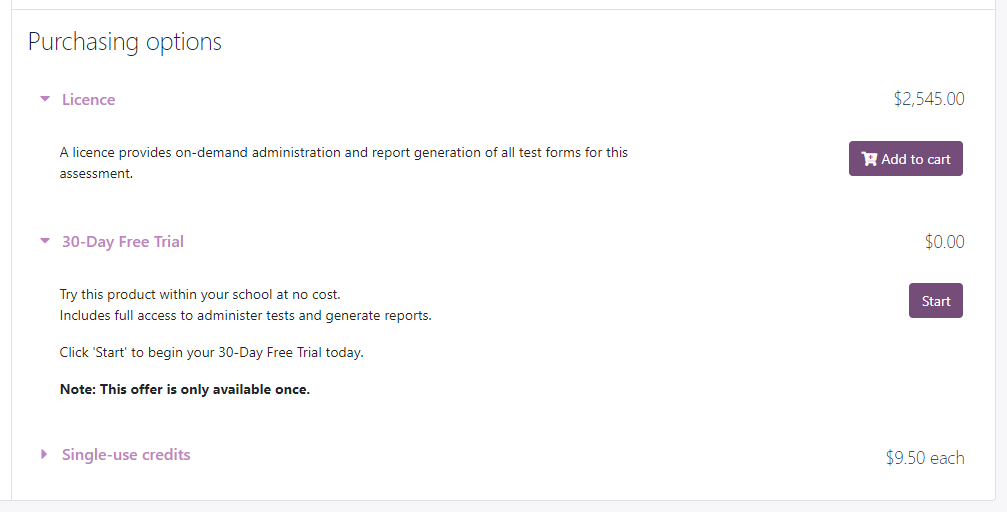The image size is (1007, 512).
Task: Click the bold 'offer is only available once' note
Action: (x=185, y=389)
